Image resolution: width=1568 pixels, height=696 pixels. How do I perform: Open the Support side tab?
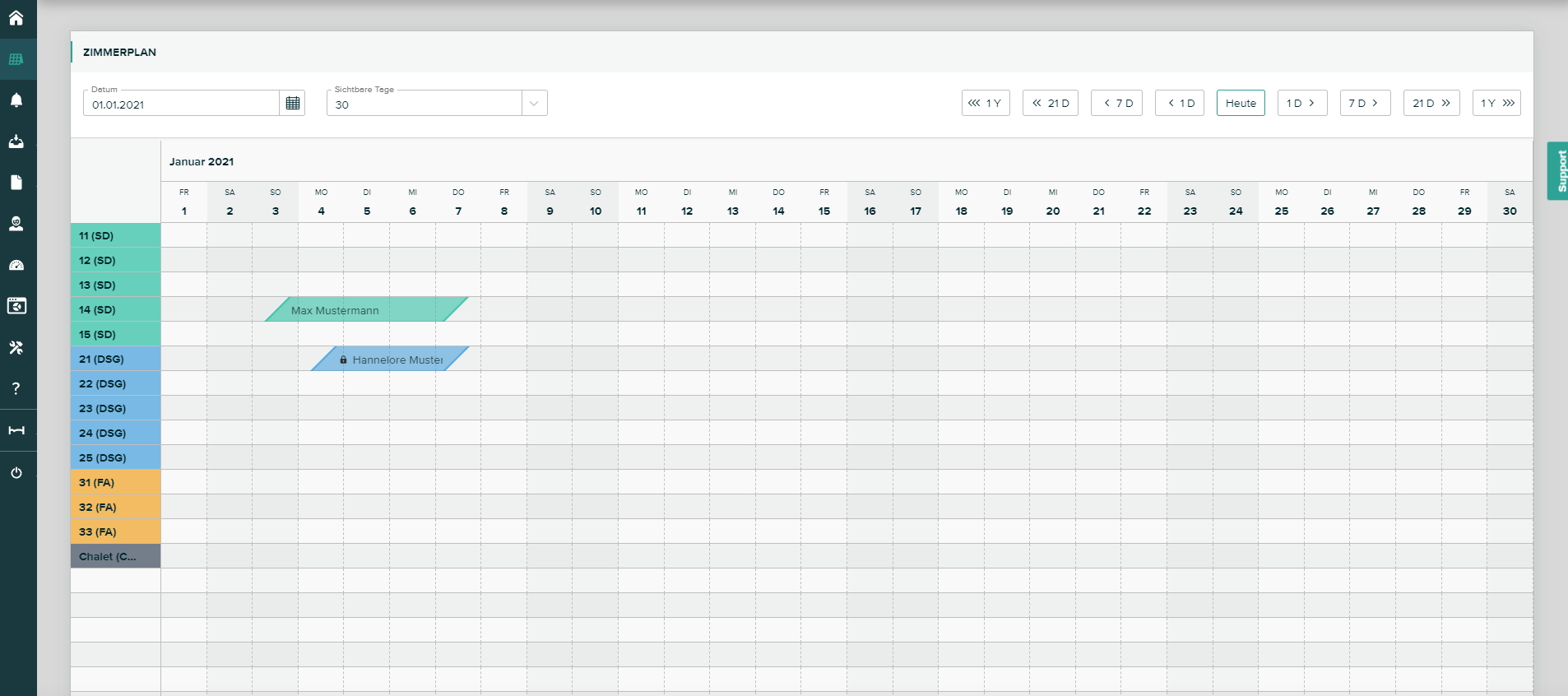(x=1557, y=171)
